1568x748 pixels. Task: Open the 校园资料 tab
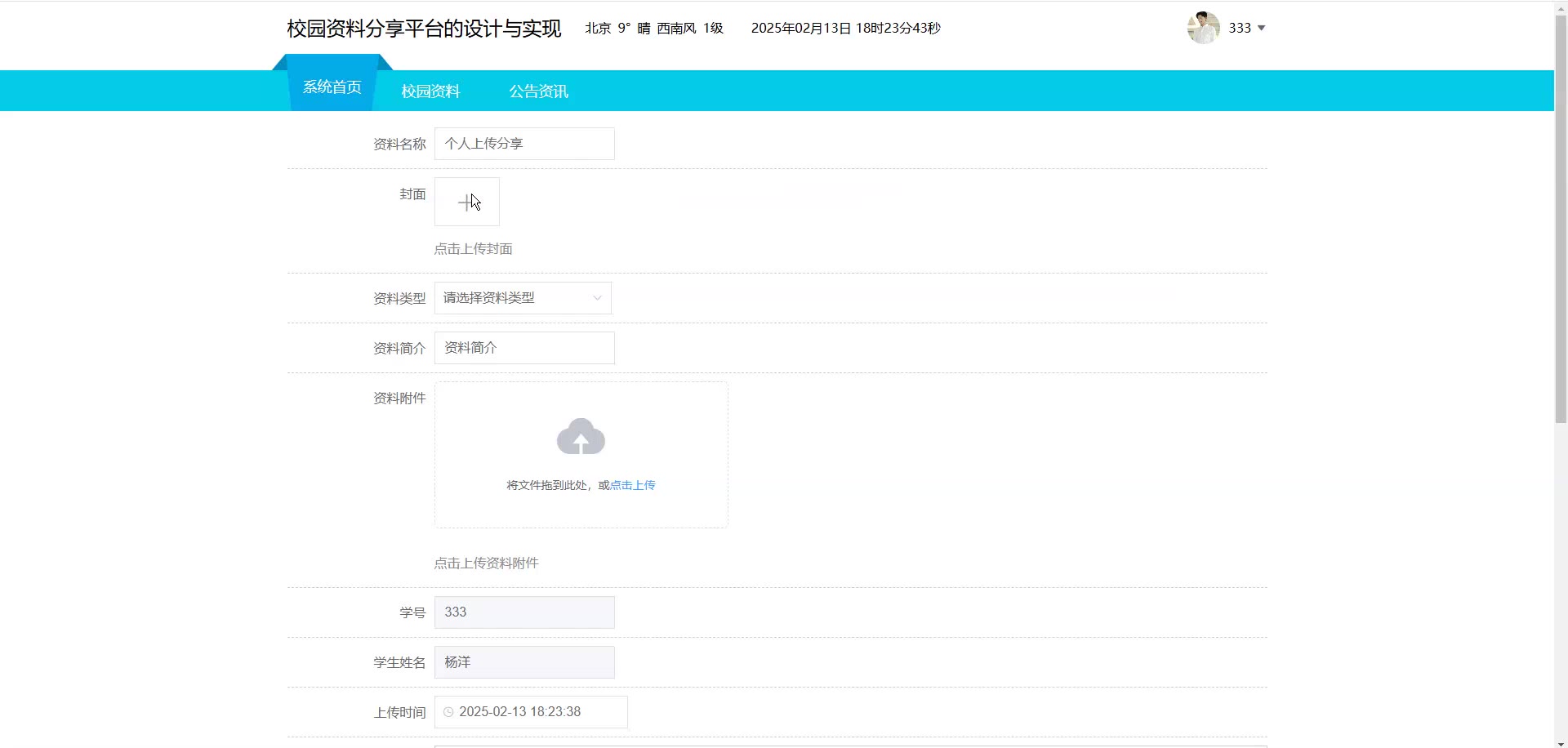coord(430,91)
